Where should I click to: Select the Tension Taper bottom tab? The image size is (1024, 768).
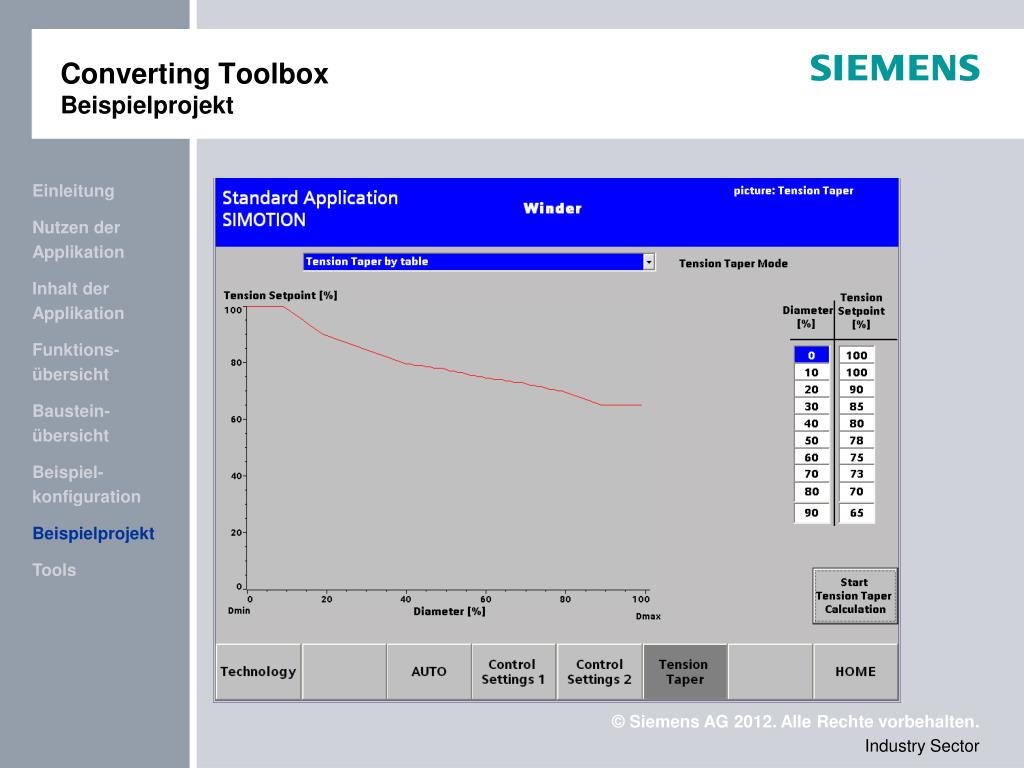pyautogui.click(x=684, y=671)
